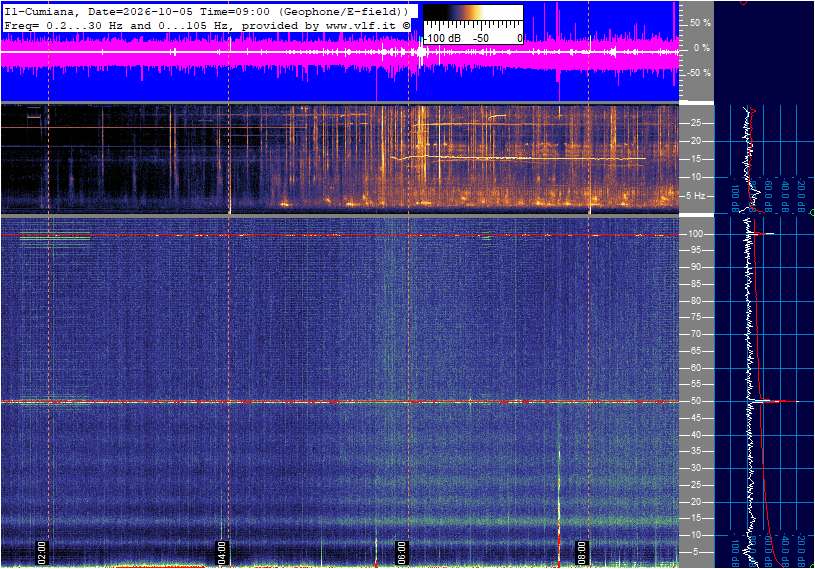
Task: Click the 100 Hz label on the E-field scale
Action: (x=695, y=234)
